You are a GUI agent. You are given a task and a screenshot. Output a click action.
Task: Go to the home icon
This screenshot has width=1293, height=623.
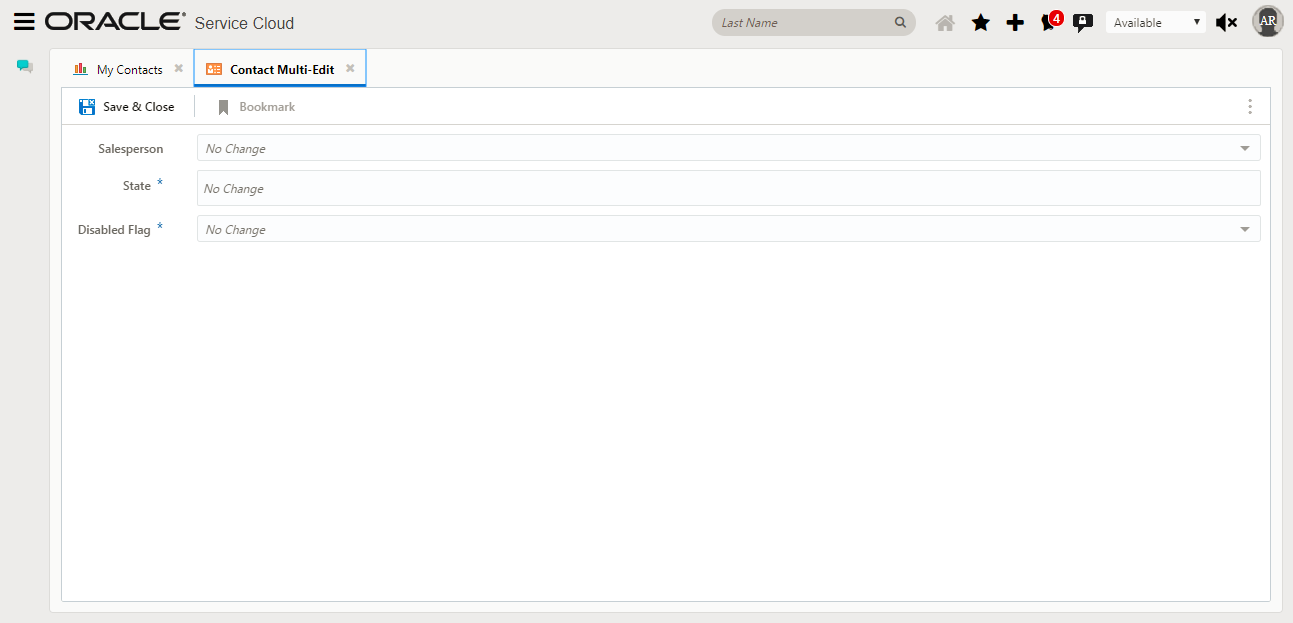[945, 22]
